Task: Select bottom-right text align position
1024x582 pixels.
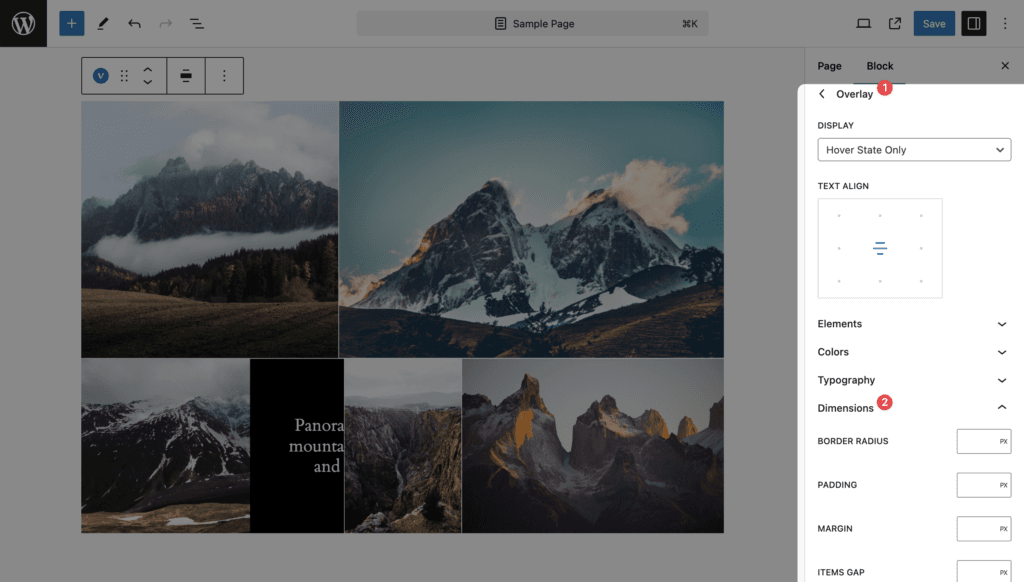Action: point(921,281)
